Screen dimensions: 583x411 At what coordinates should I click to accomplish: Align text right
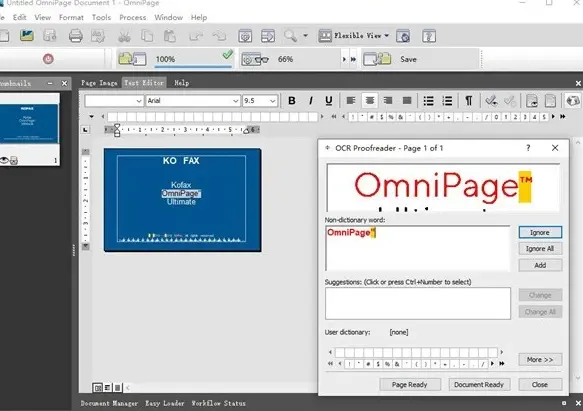point(388,100)
